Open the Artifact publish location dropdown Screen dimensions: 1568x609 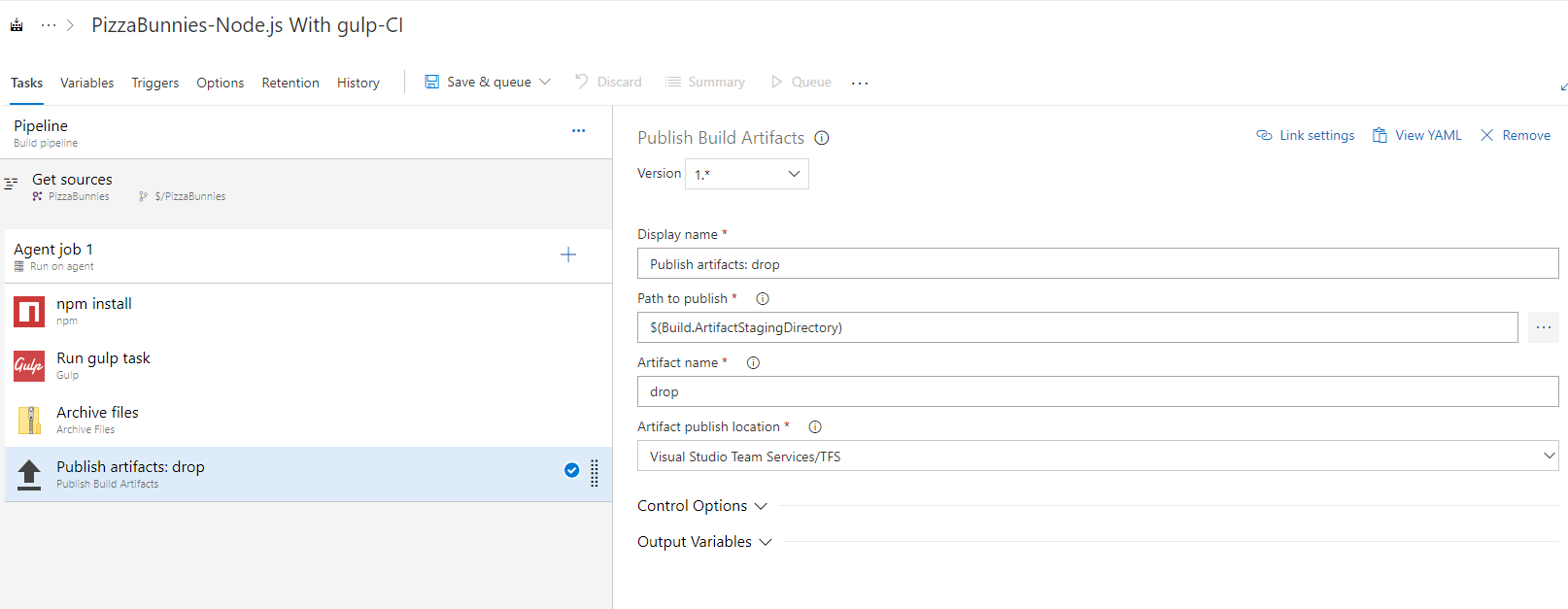[1098, 456]
